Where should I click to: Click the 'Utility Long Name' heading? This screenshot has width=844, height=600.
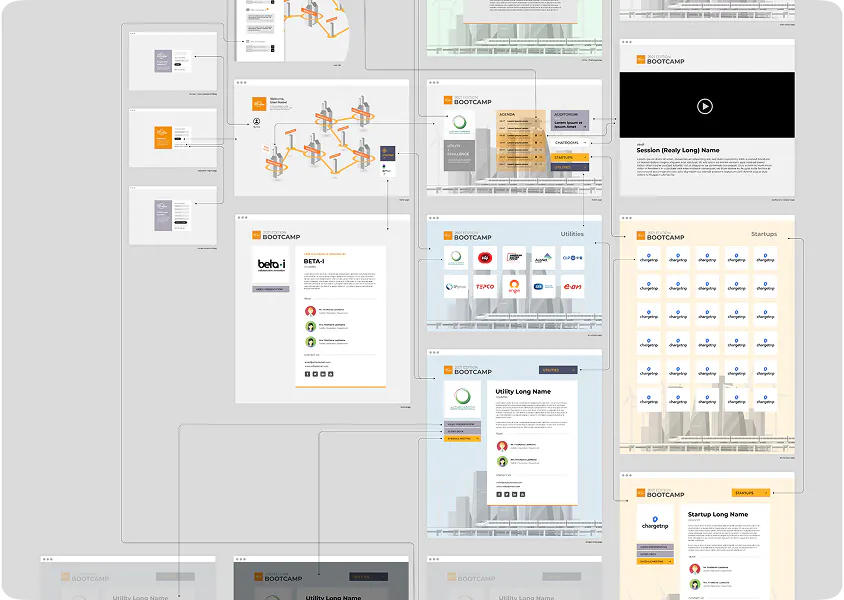tap(523, 392)
